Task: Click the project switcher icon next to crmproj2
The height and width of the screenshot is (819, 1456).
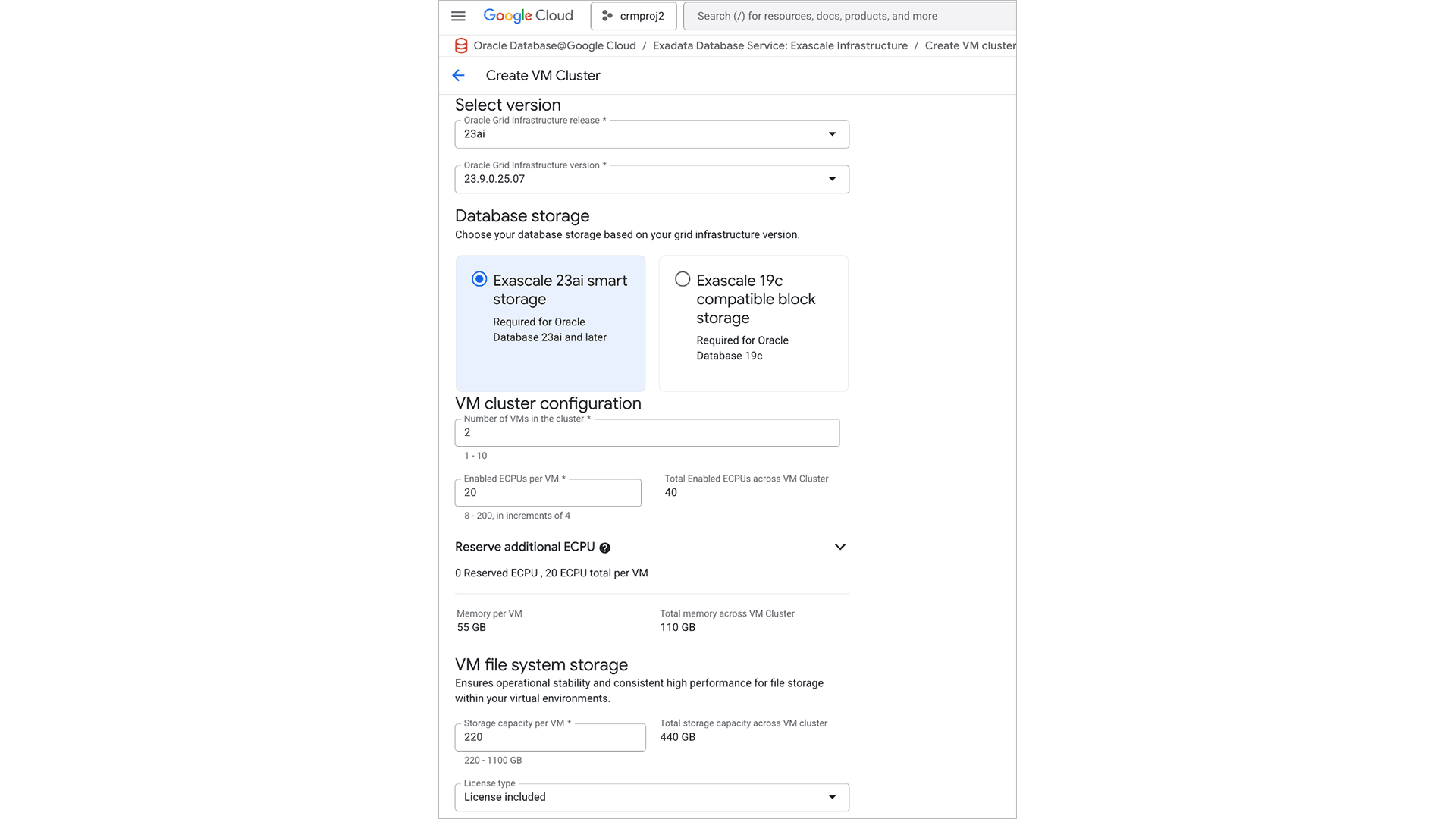Action: click(607, 15)
